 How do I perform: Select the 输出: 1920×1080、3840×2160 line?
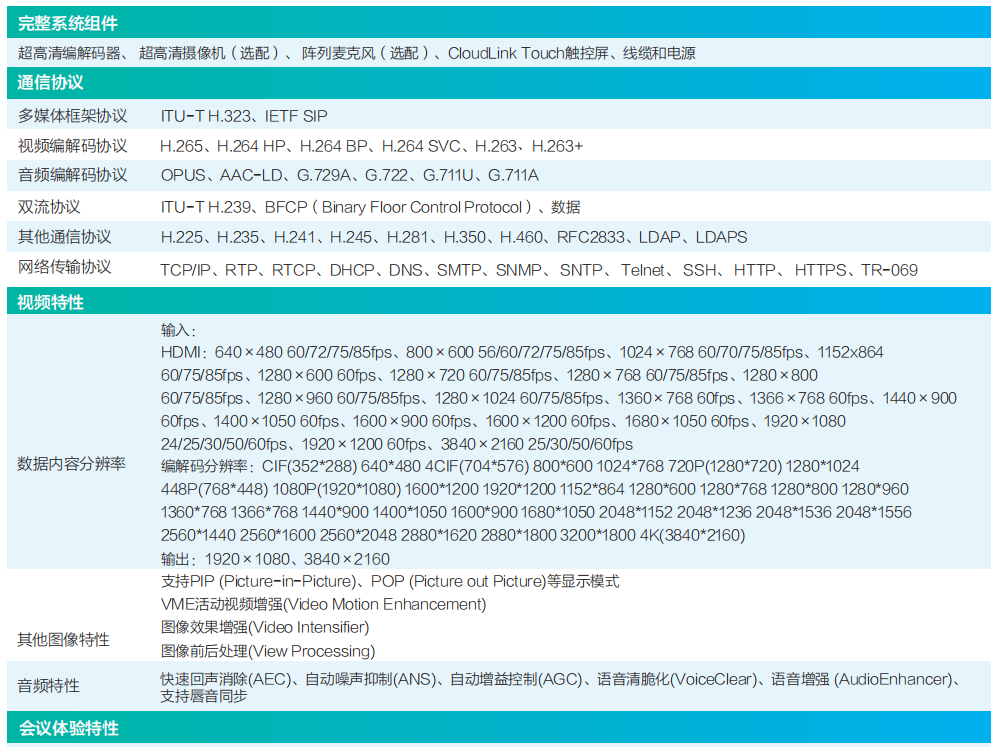click(x=275, y=559)
